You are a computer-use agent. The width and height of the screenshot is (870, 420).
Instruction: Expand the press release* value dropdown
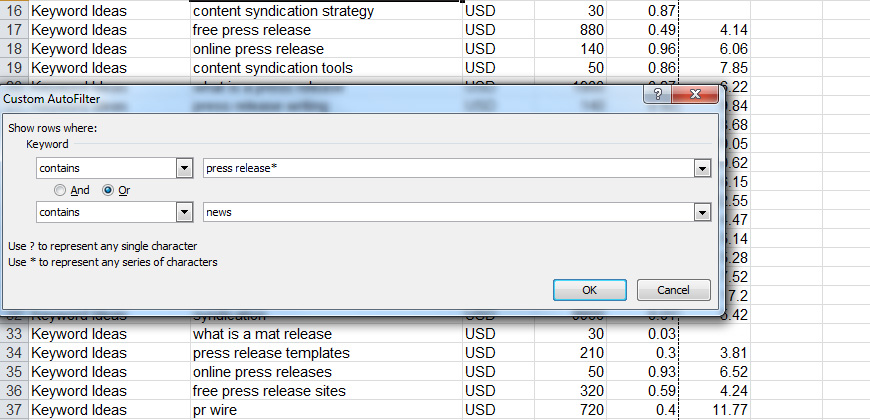click(x=702, y=169)
